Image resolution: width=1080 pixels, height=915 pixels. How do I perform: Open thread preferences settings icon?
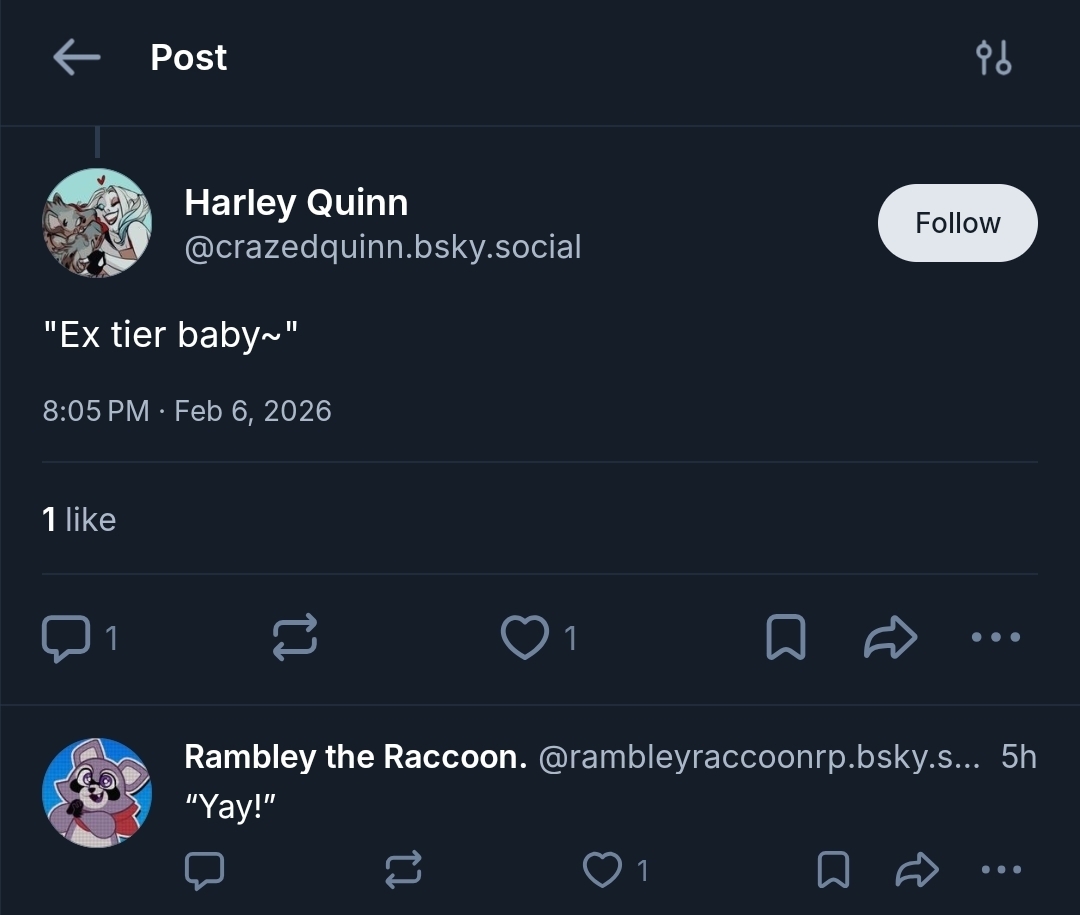click(993, 58)
